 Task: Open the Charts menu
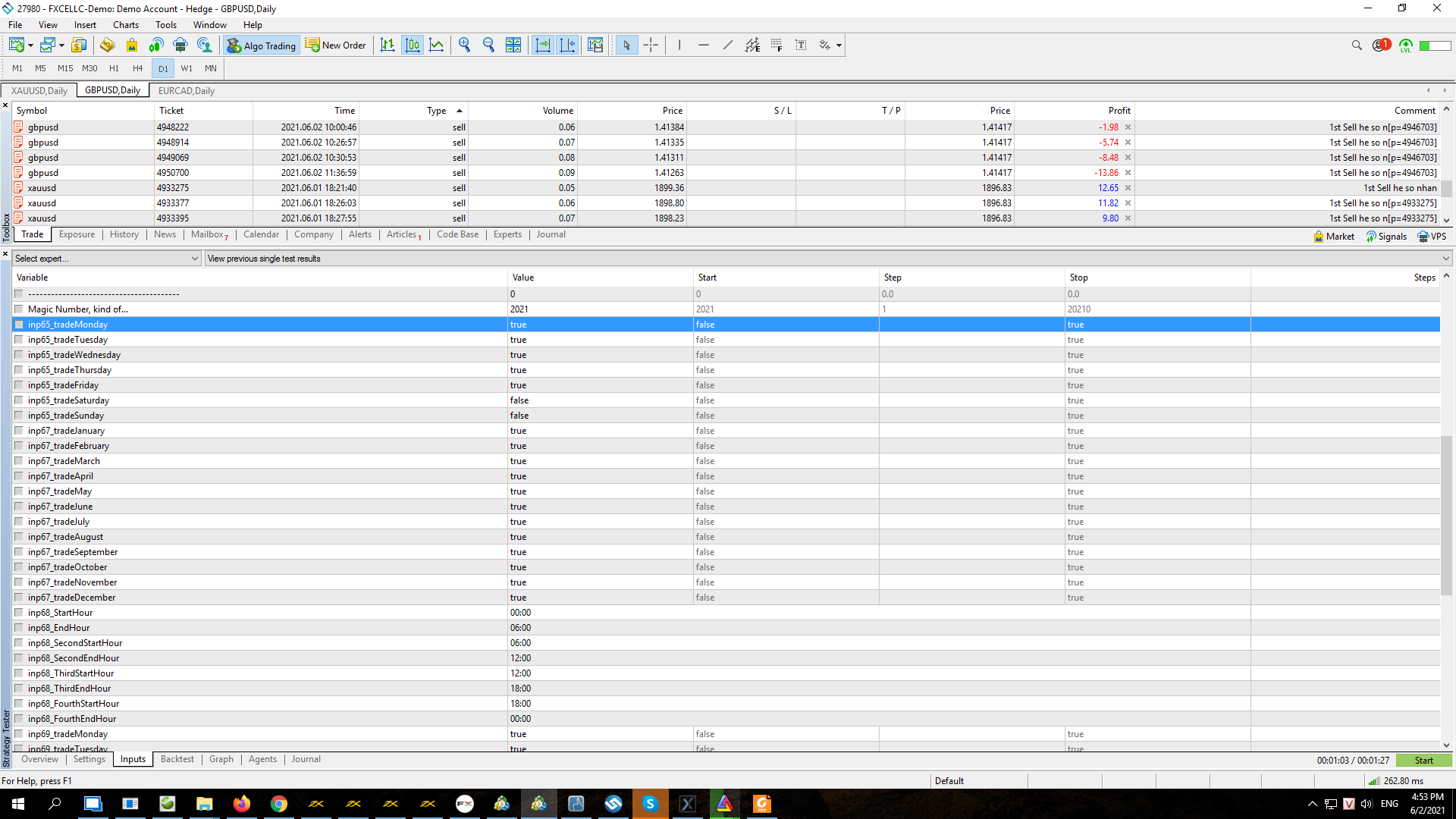[126, 25]
